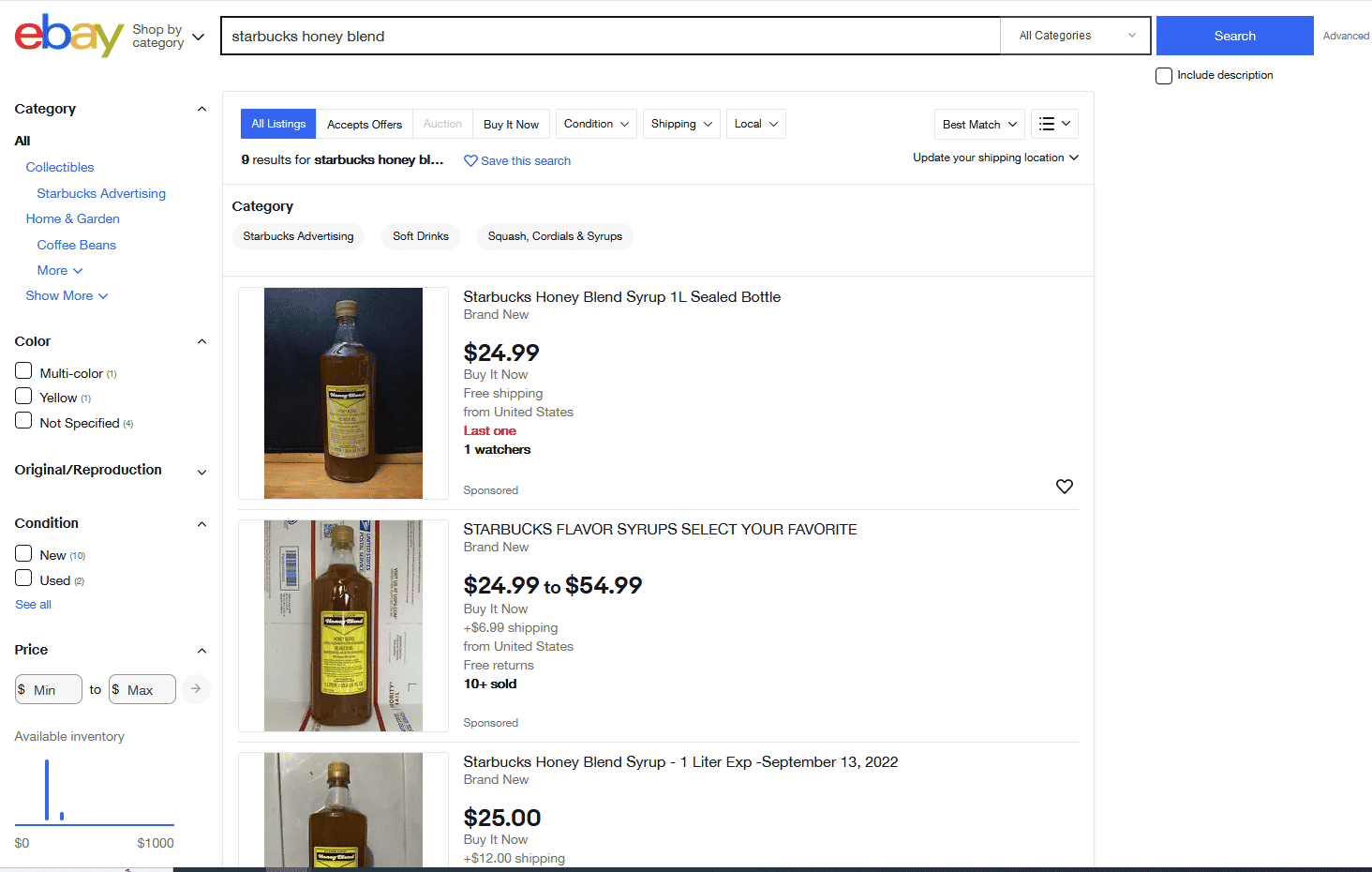
Task: Select the All Listings tab
Action: (x=278, y=124)
